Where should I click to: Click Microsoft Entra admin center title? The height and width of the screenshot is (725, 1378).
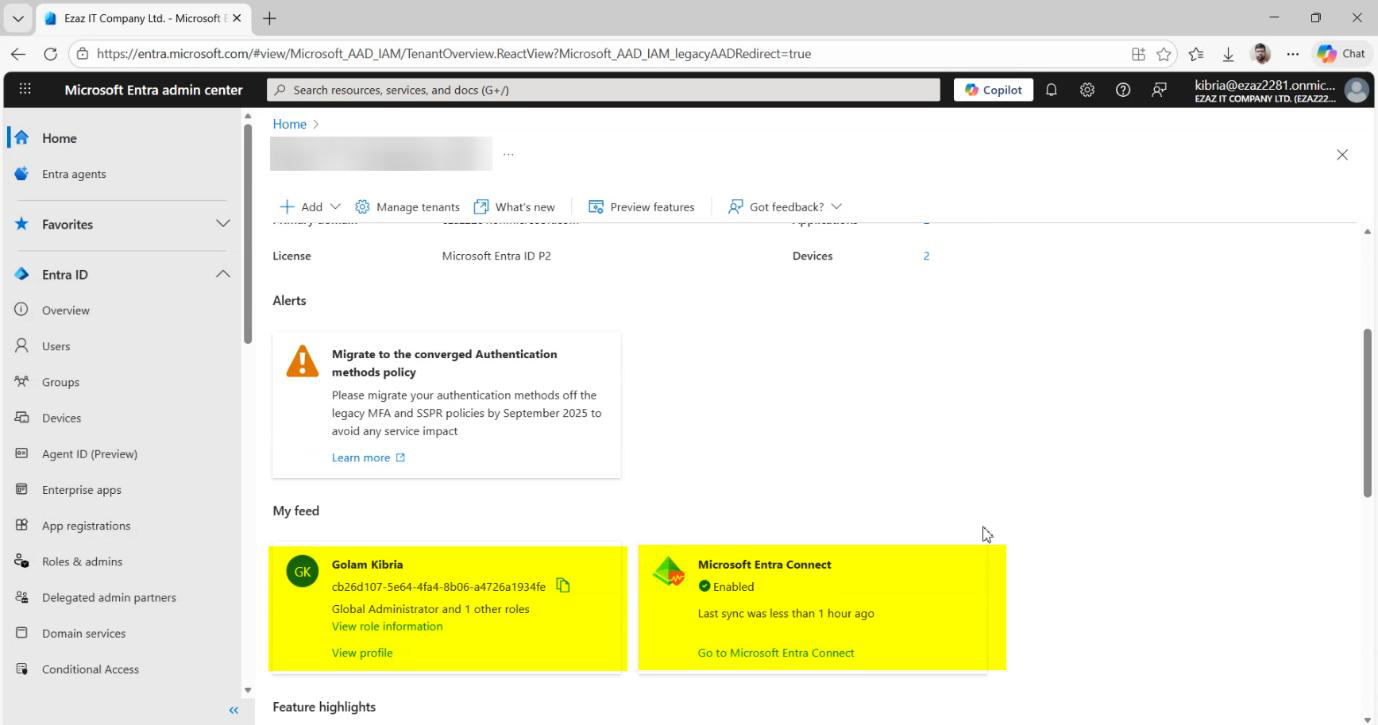point(153,90)
